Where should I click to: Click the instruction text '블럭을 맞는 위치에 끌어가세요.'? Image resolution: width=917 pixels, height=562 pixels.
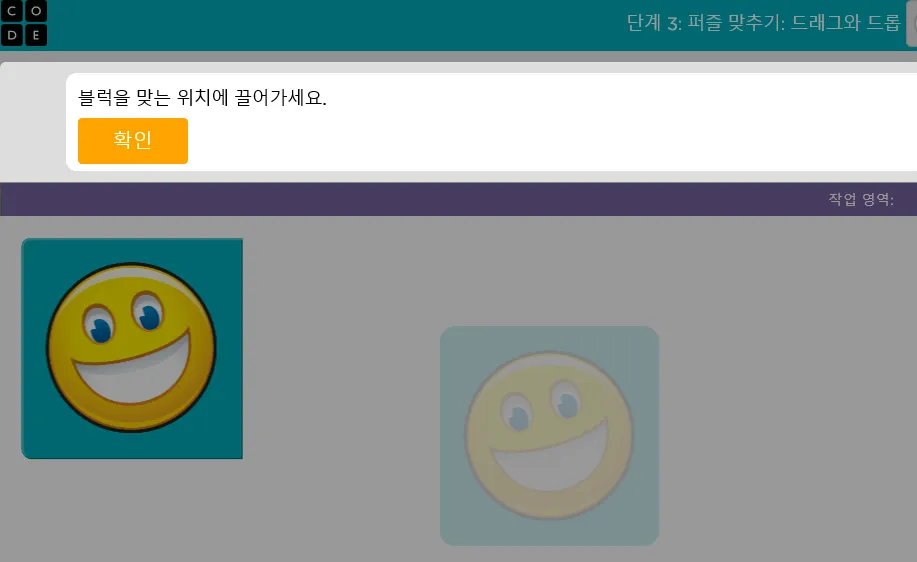point(202,97)
